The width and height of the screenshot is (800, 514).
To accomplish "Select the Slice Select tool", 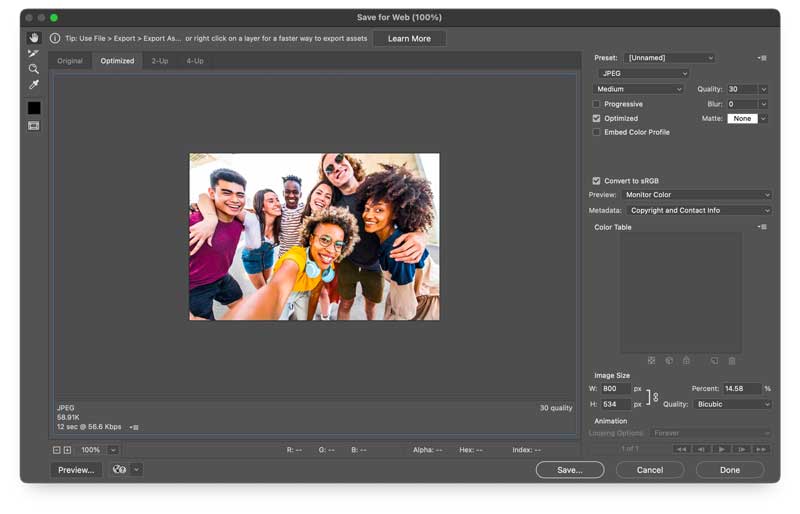I will point(34,54).
